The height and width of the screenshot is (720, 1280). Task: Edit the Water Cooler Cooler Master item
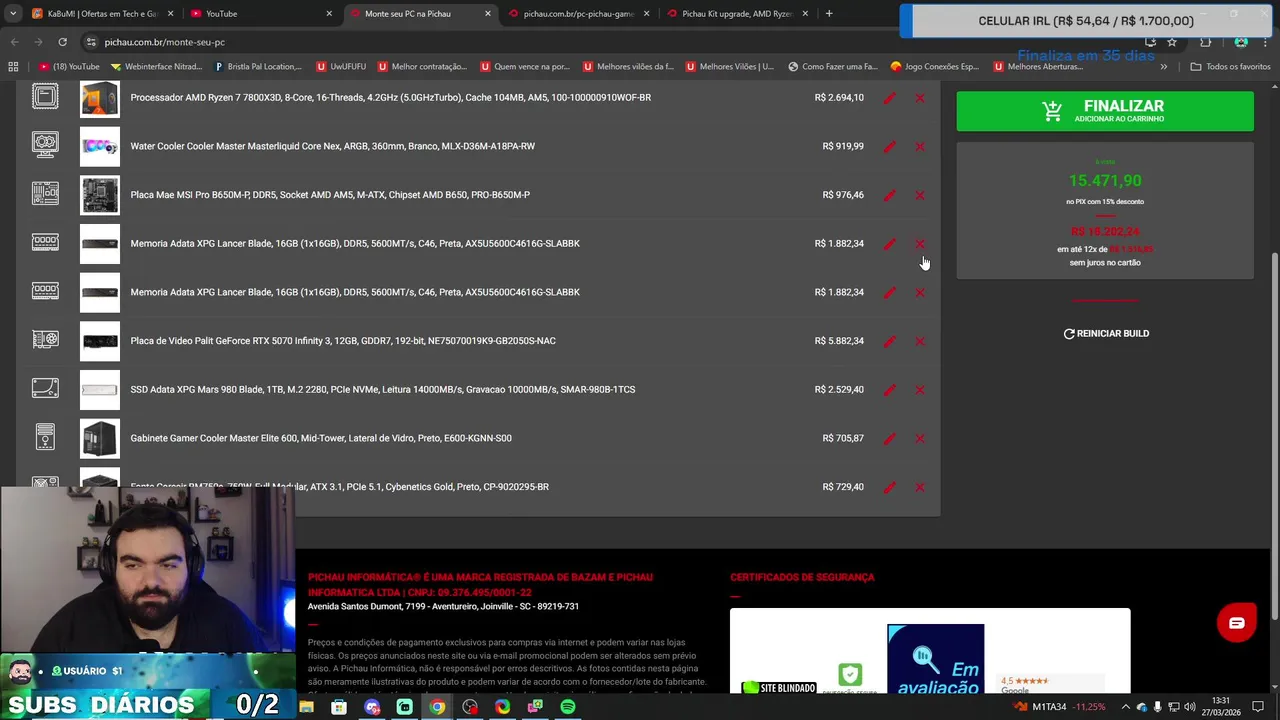click(889, 146)
